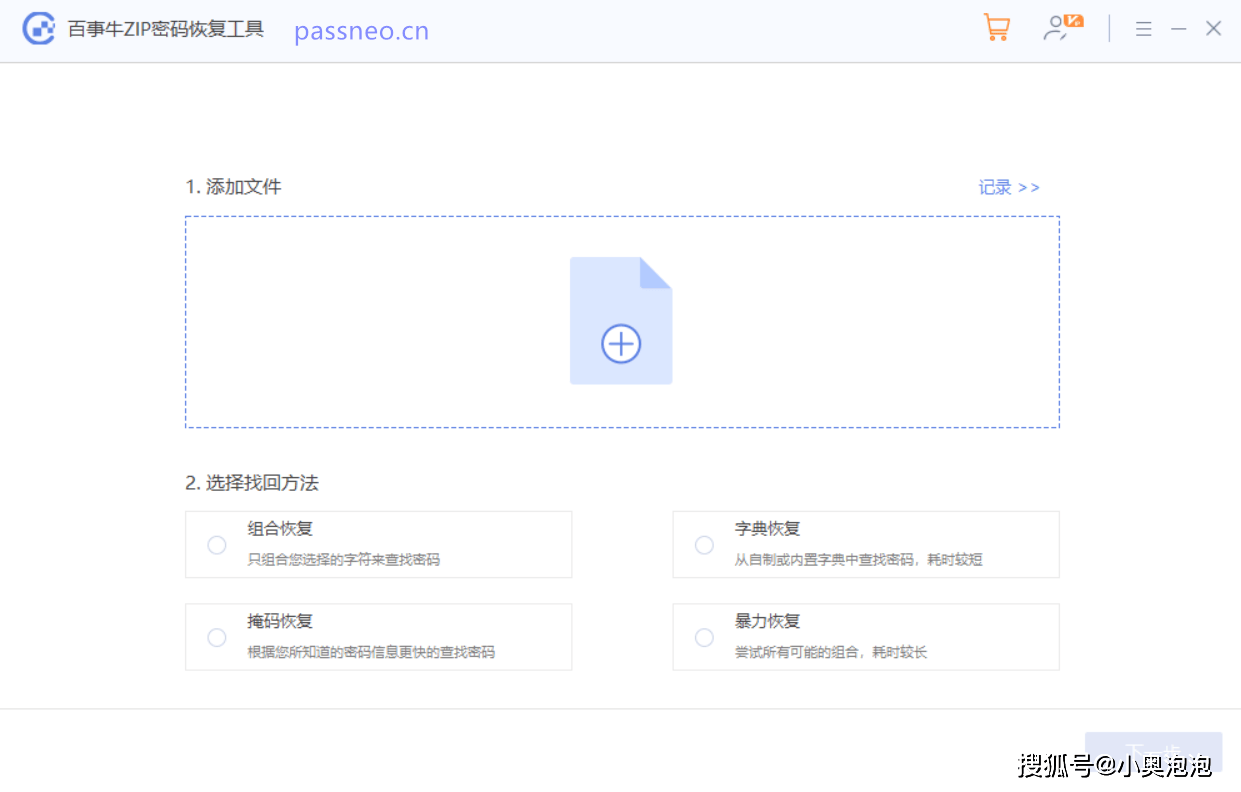This screenshot has width=1241, height=792.
Task: Open the user account VIP icon
Action: point(1061,28)
